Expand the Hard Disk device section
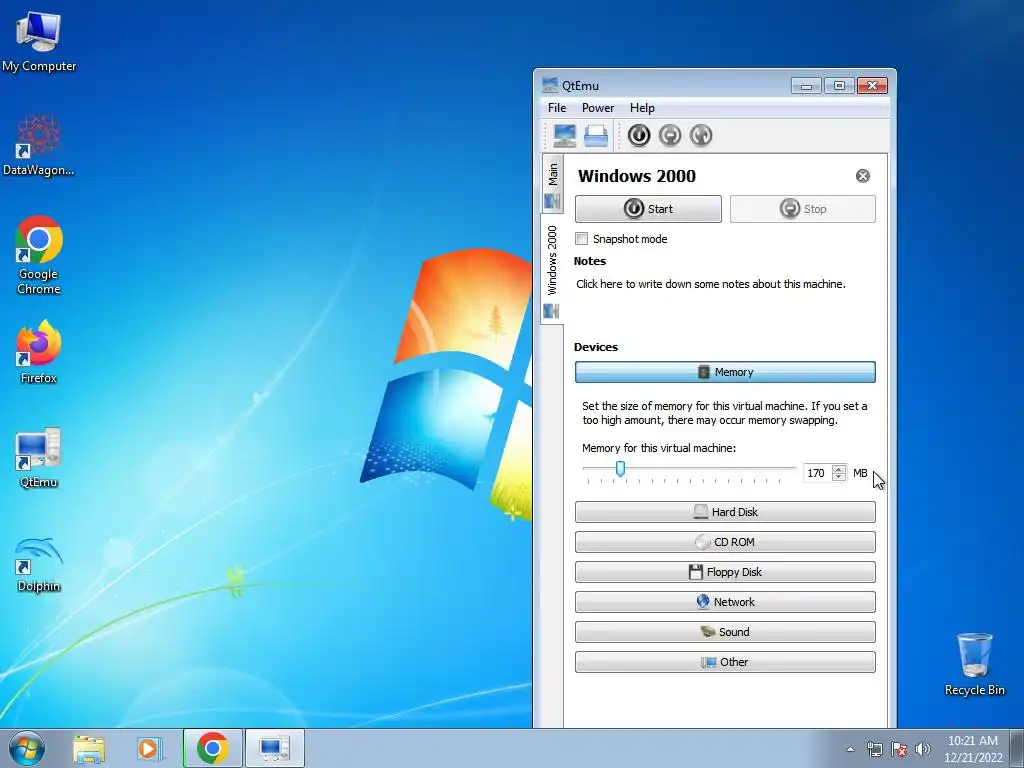 [725, 512]
